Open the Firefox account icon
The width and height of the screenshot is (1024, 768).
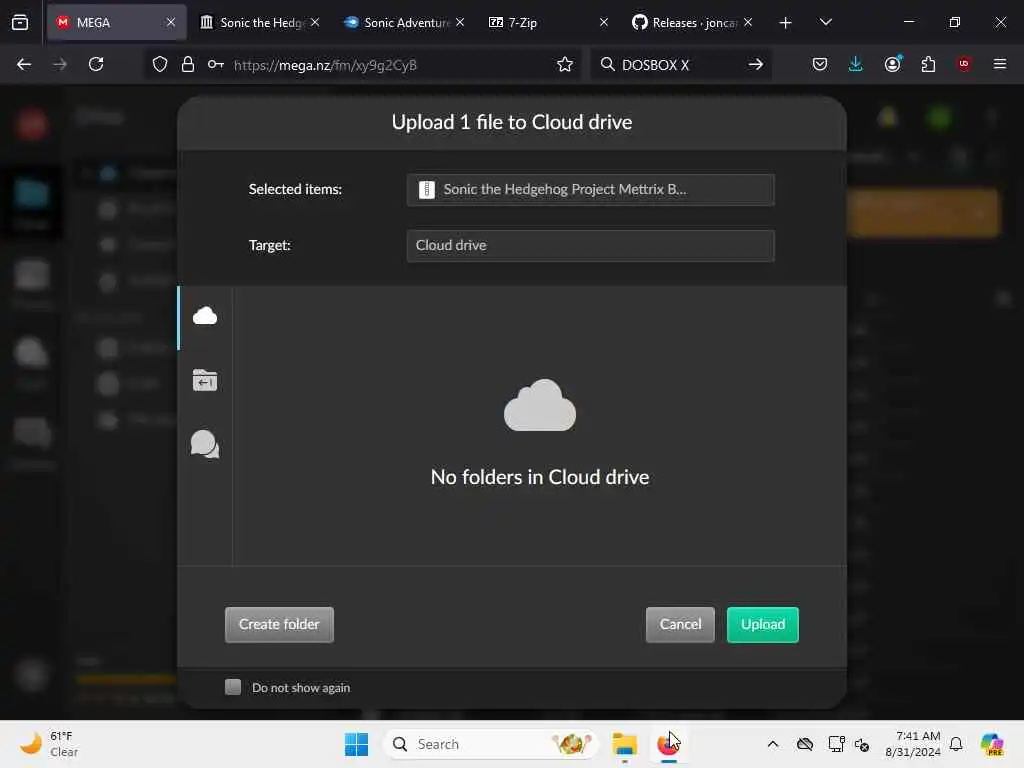[892, 64]
